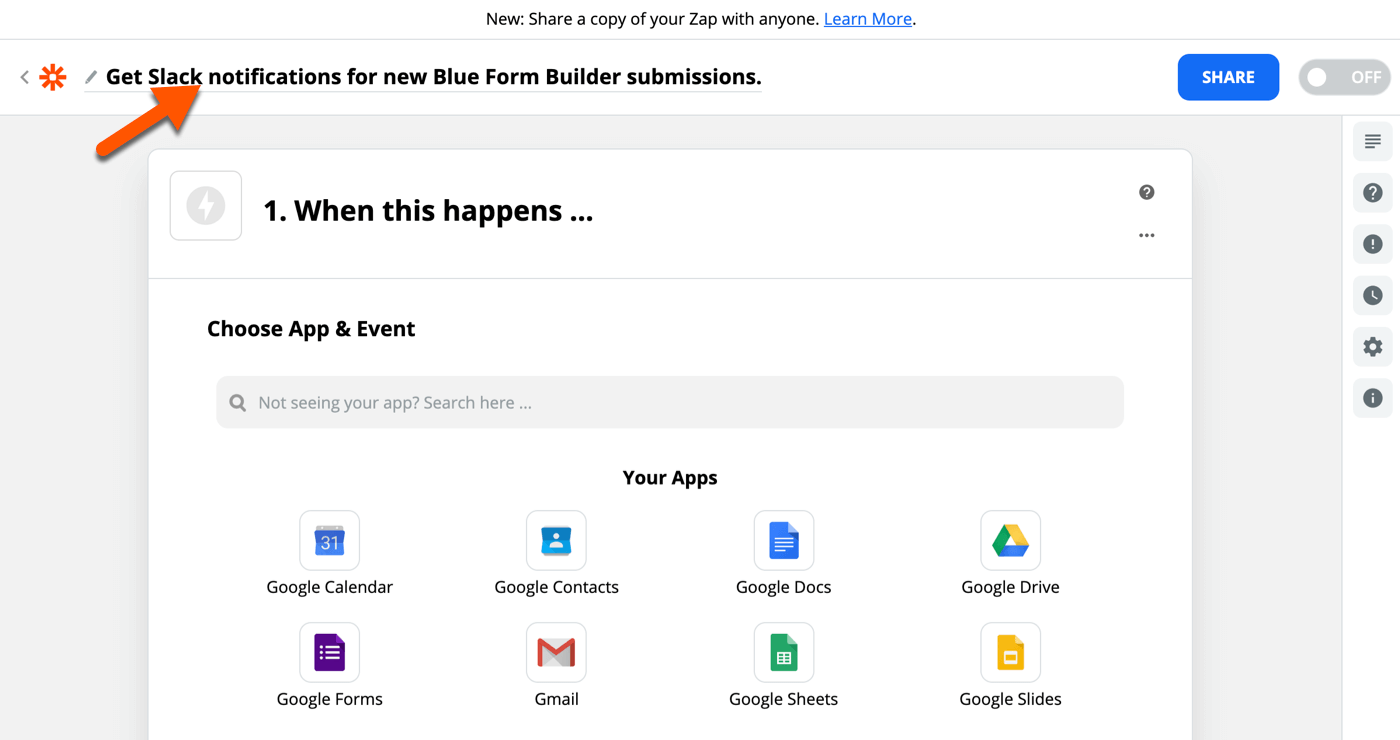This screenshot has width=1400, height=740.
Task: Click the SHARE button
Action: point(1228,76)
